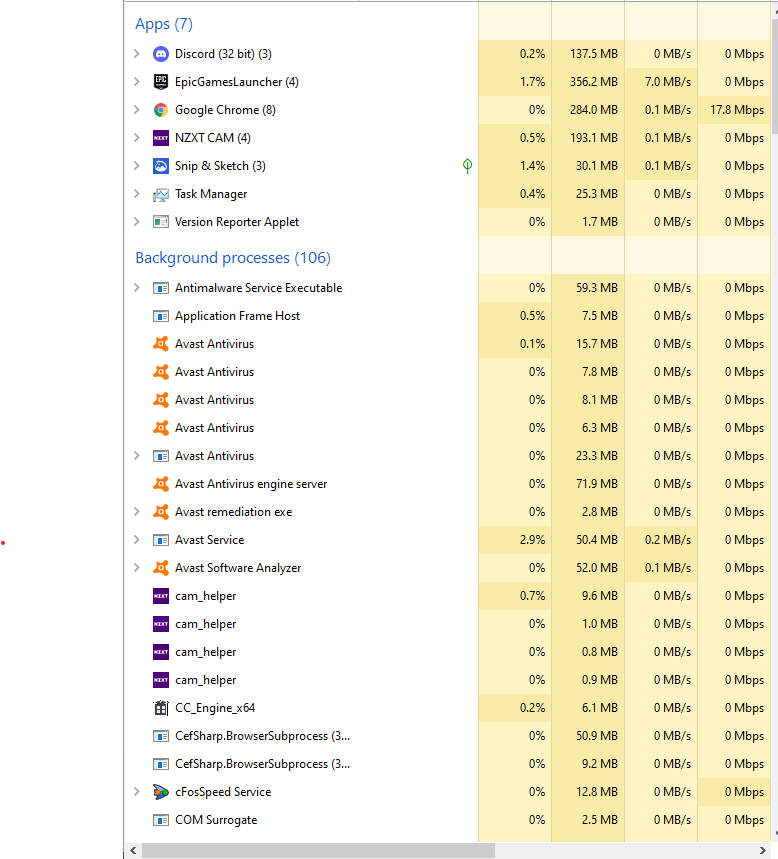Click the Task Manager icon

(161, 194)
